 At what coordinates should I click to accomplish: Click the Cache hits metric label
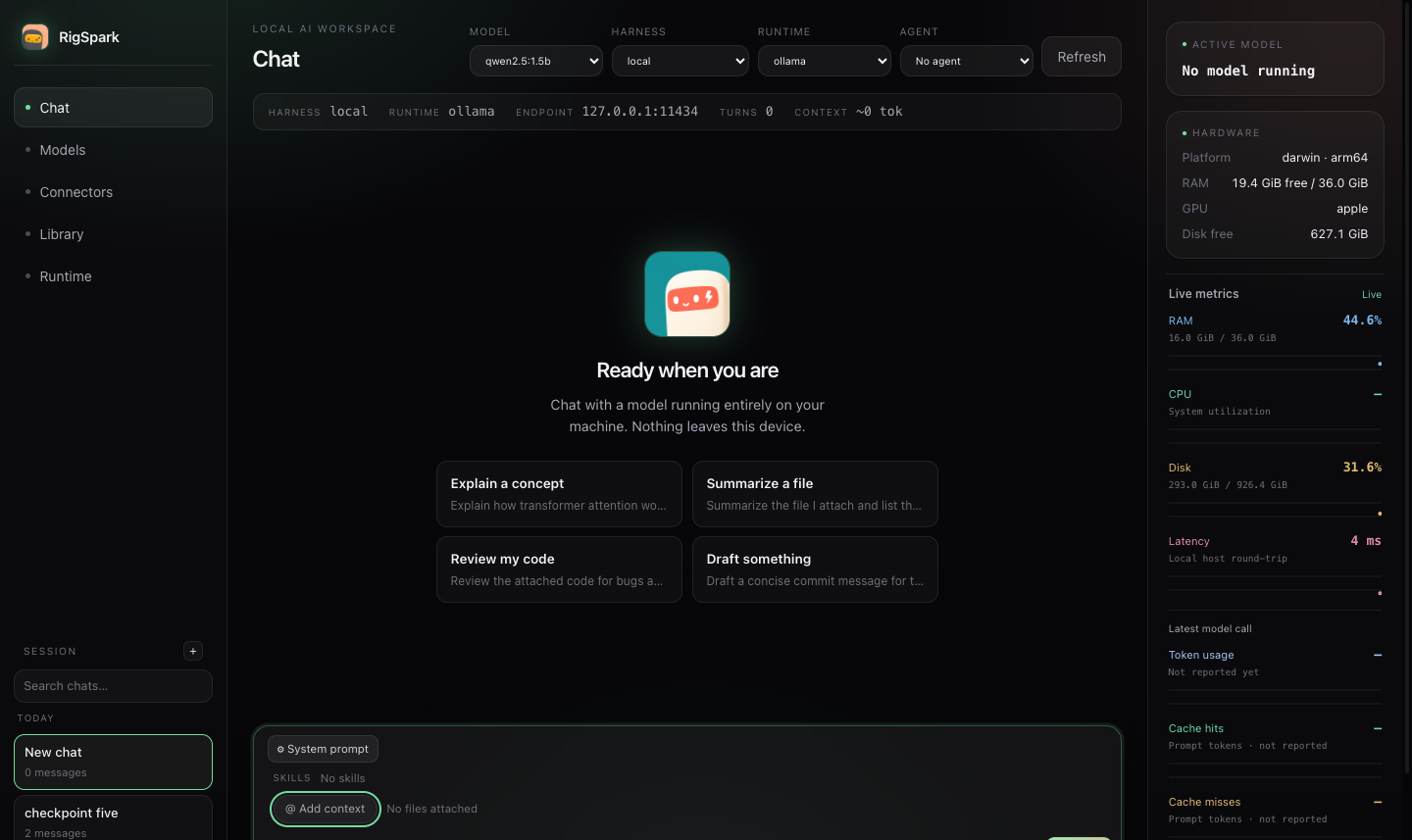[1196, 728]
